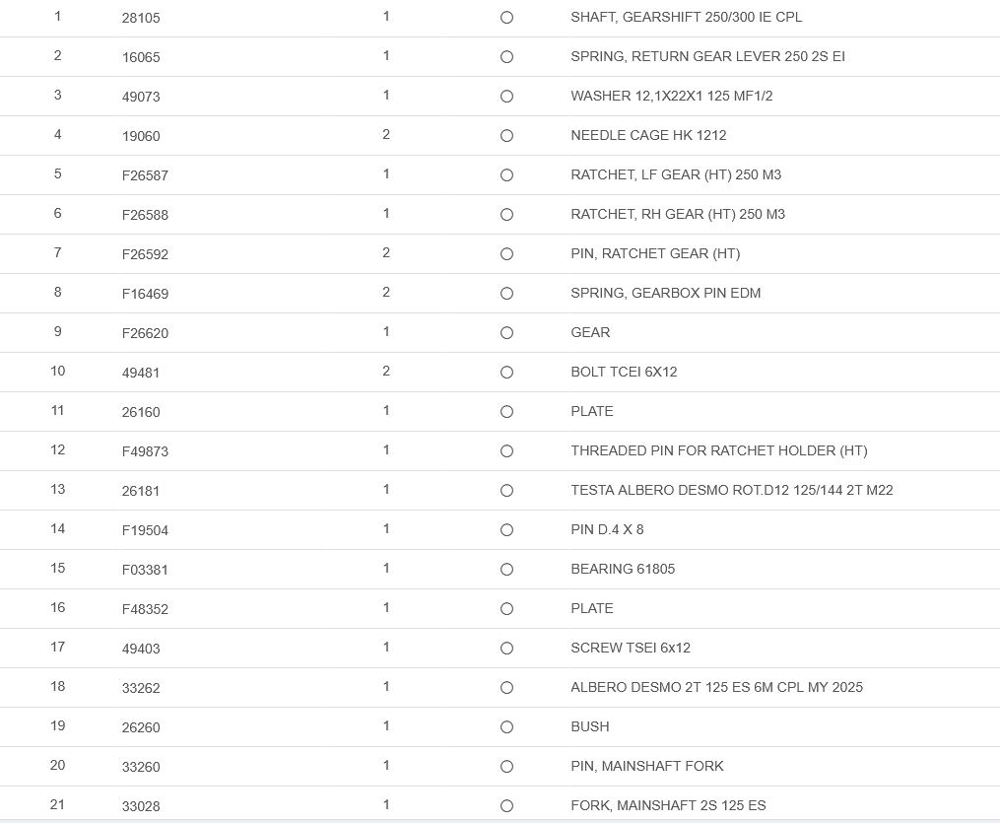Image resolution: width=1000 pixels, height=823 pixels.
Task: Mark the circle beside FORK, MAINSHAFT 2S 125 ES
Action: [x=506, y=806]
